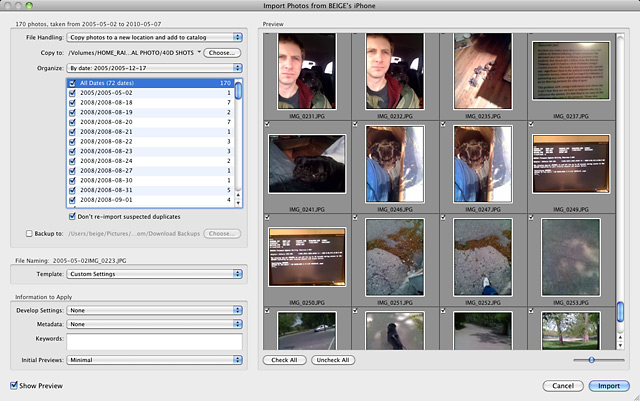Select the 2008/2008-08-31 date row
Screen dimensions: 640x401
(x=151, y=190)
